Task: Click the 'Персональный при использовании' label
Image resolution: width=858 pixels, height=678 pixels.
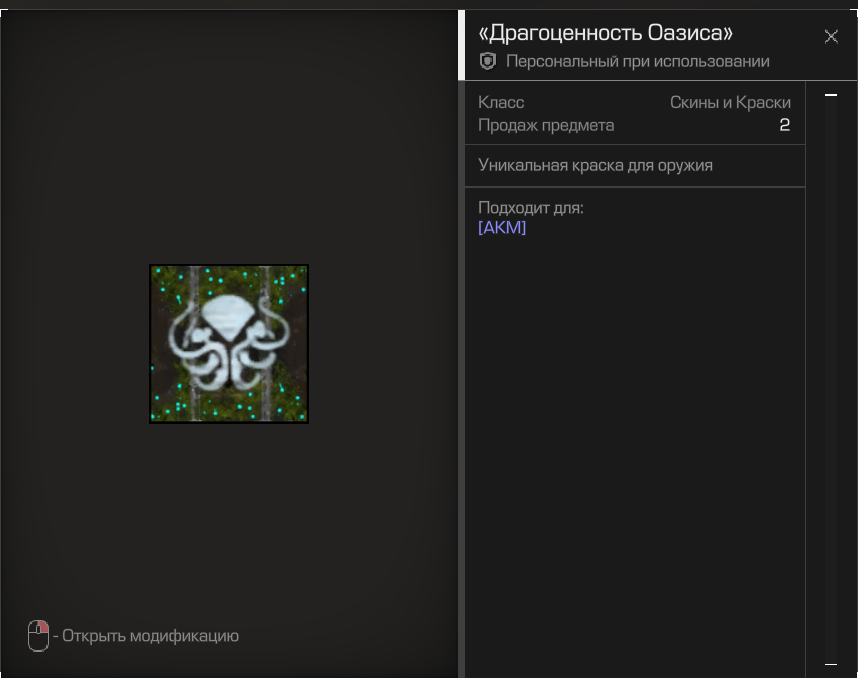Action: tap(637, 62)
